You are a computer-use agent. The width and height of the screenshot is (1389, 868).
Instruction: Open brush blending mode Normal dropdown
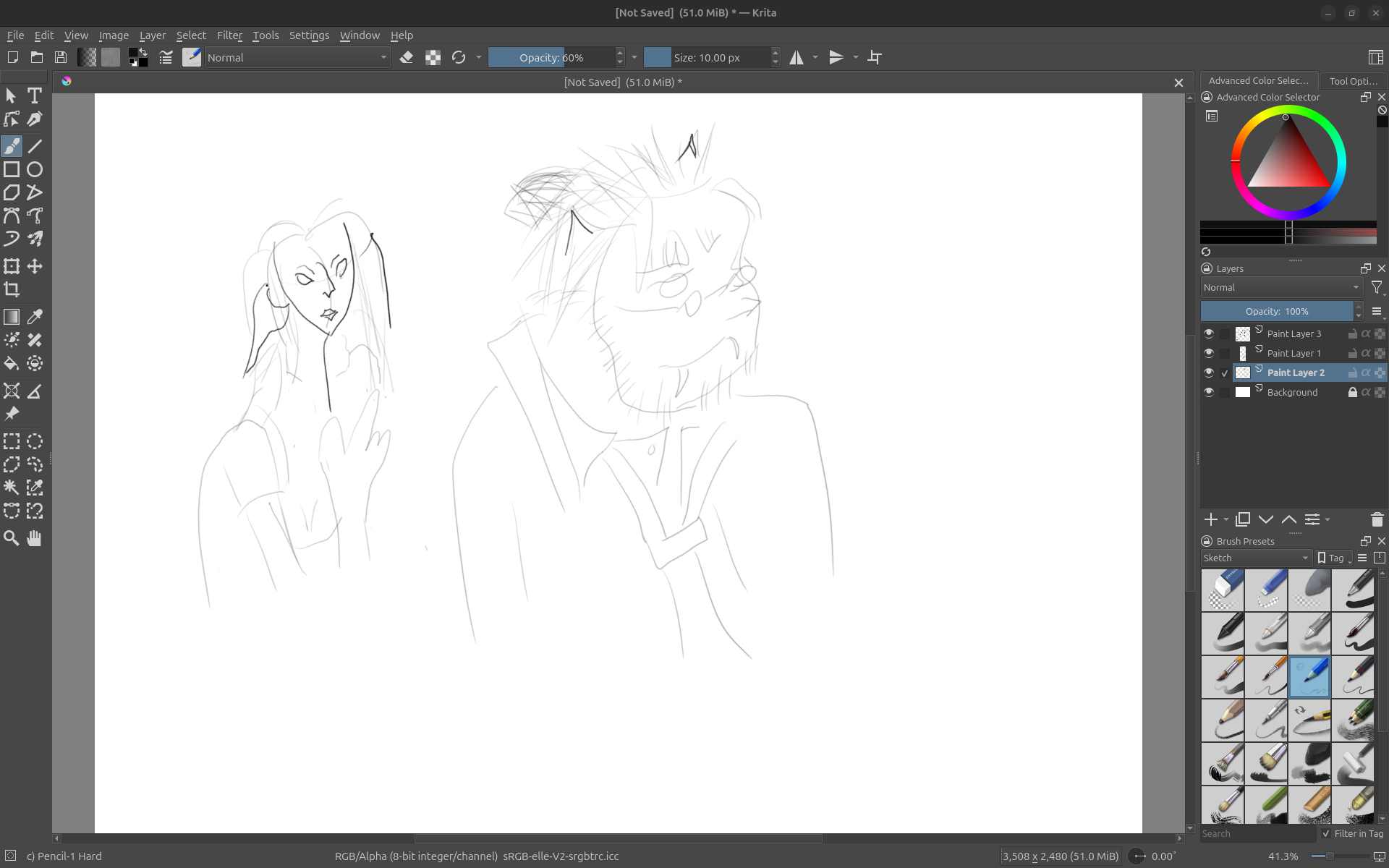[x=297, y=58]
